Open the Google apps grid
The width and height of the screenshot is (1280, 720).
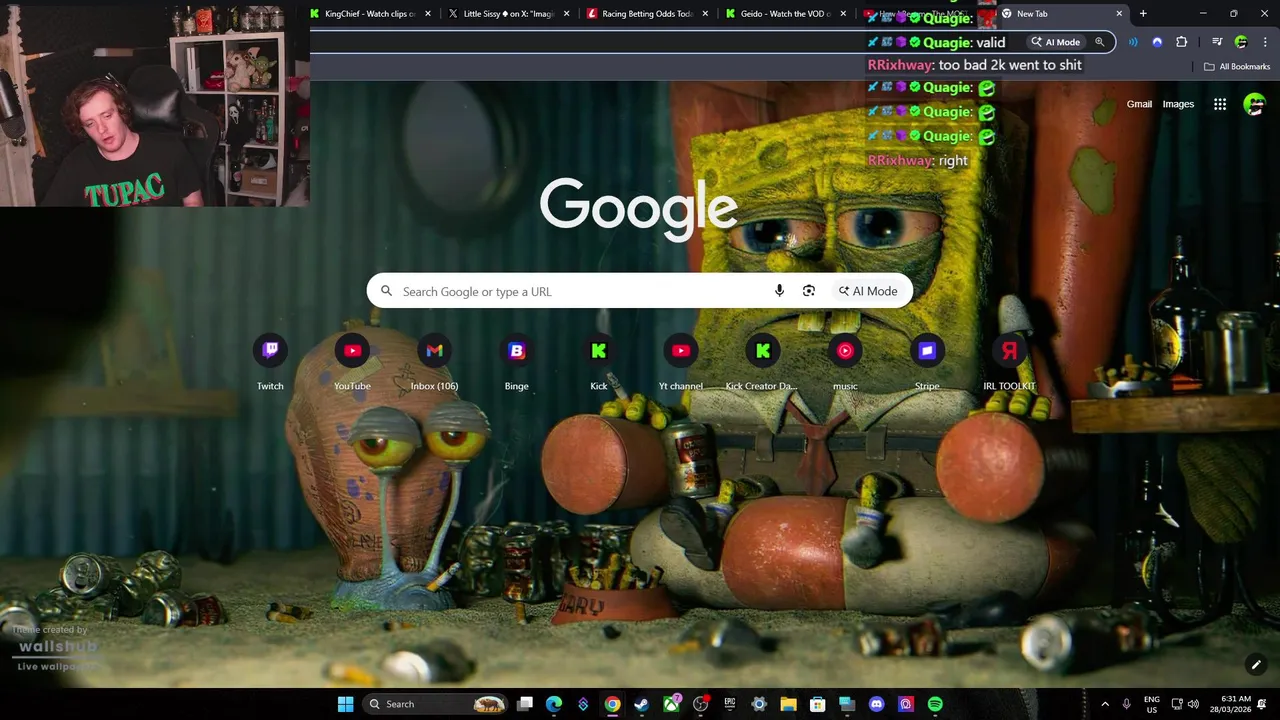point(1220,104)
